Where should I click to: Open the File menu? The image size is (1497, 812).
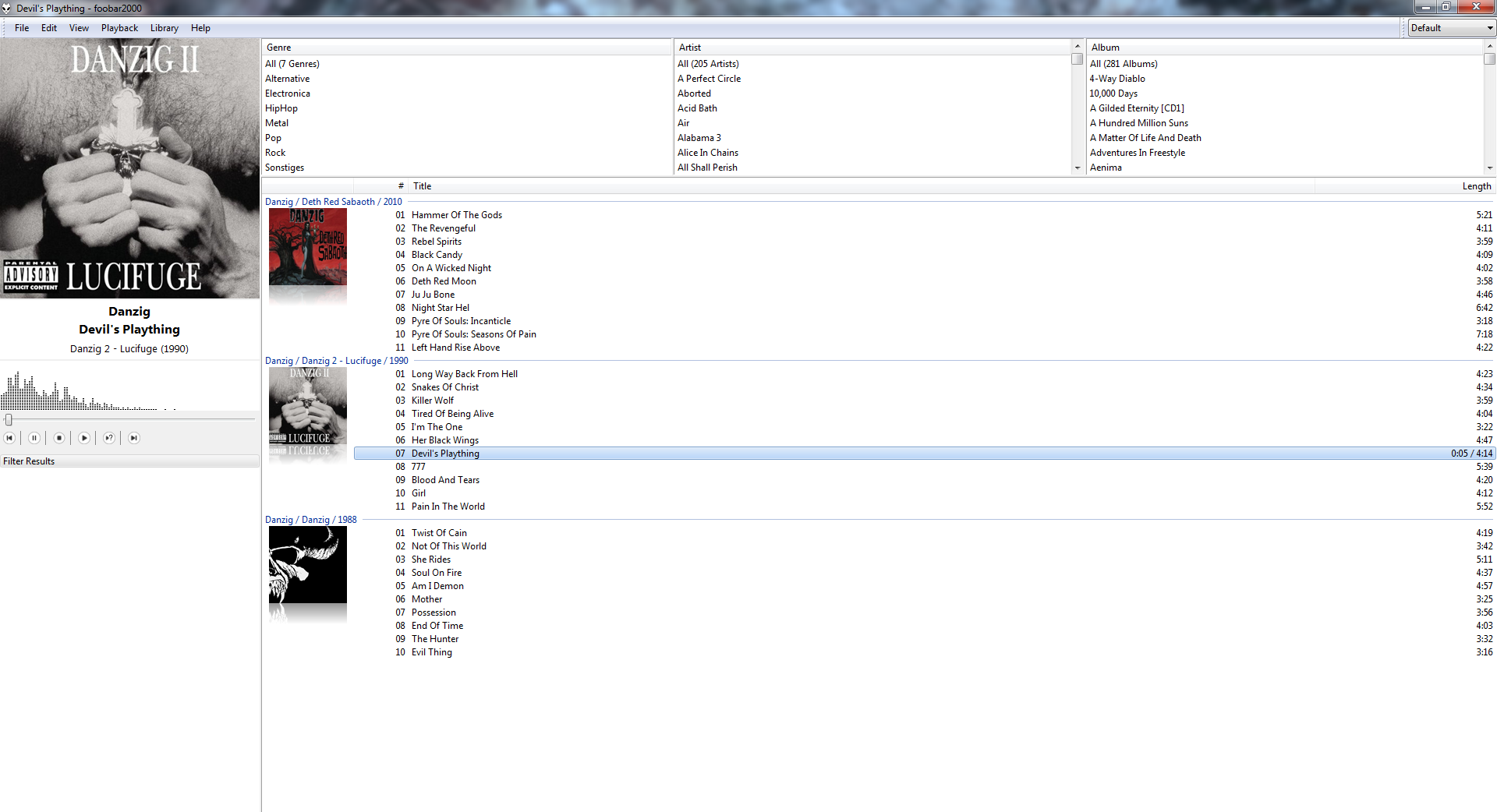(22, 28)
